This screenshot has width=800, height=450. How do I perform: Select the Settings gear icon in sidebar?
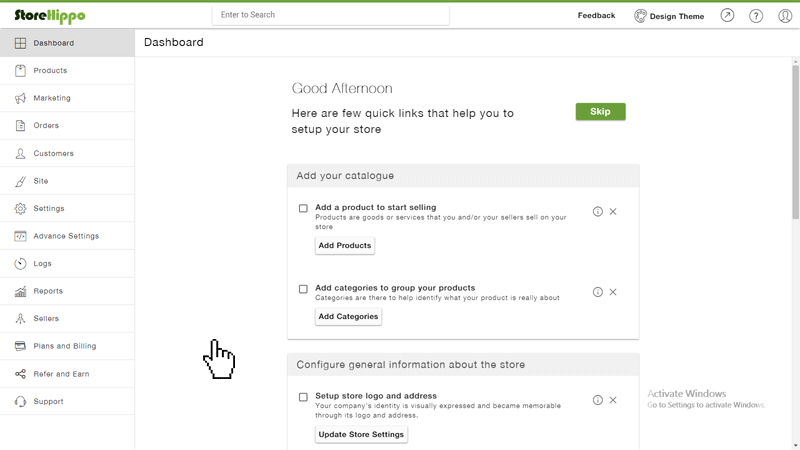tap(20, 208)
